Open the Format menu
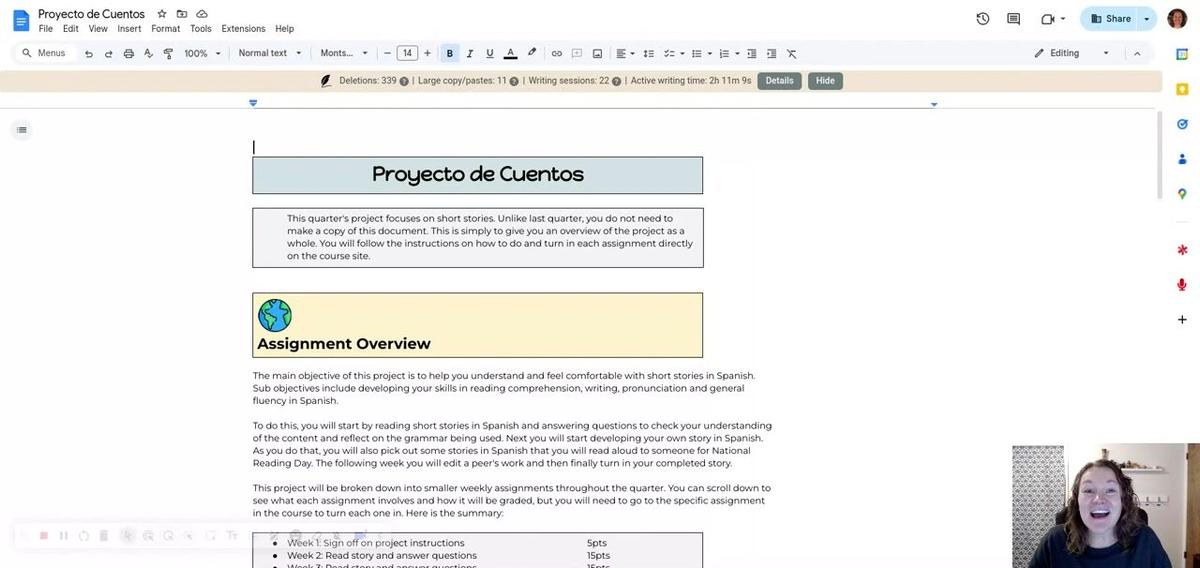This screenshot has height=568, width=1200. [166, 29]
